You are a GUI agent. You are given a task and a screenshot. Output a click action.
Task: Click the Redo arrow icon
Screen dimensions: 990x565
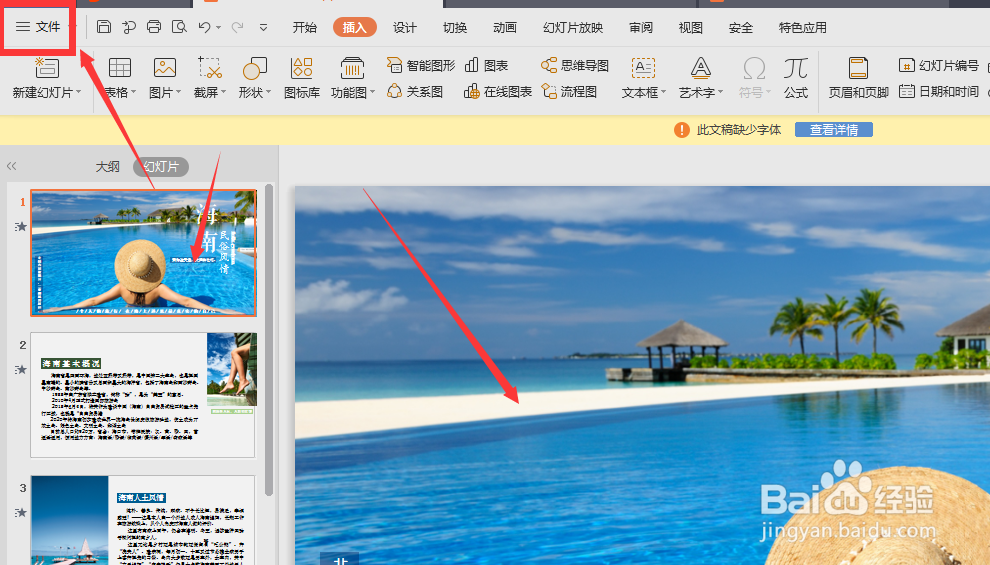point(237,27)
